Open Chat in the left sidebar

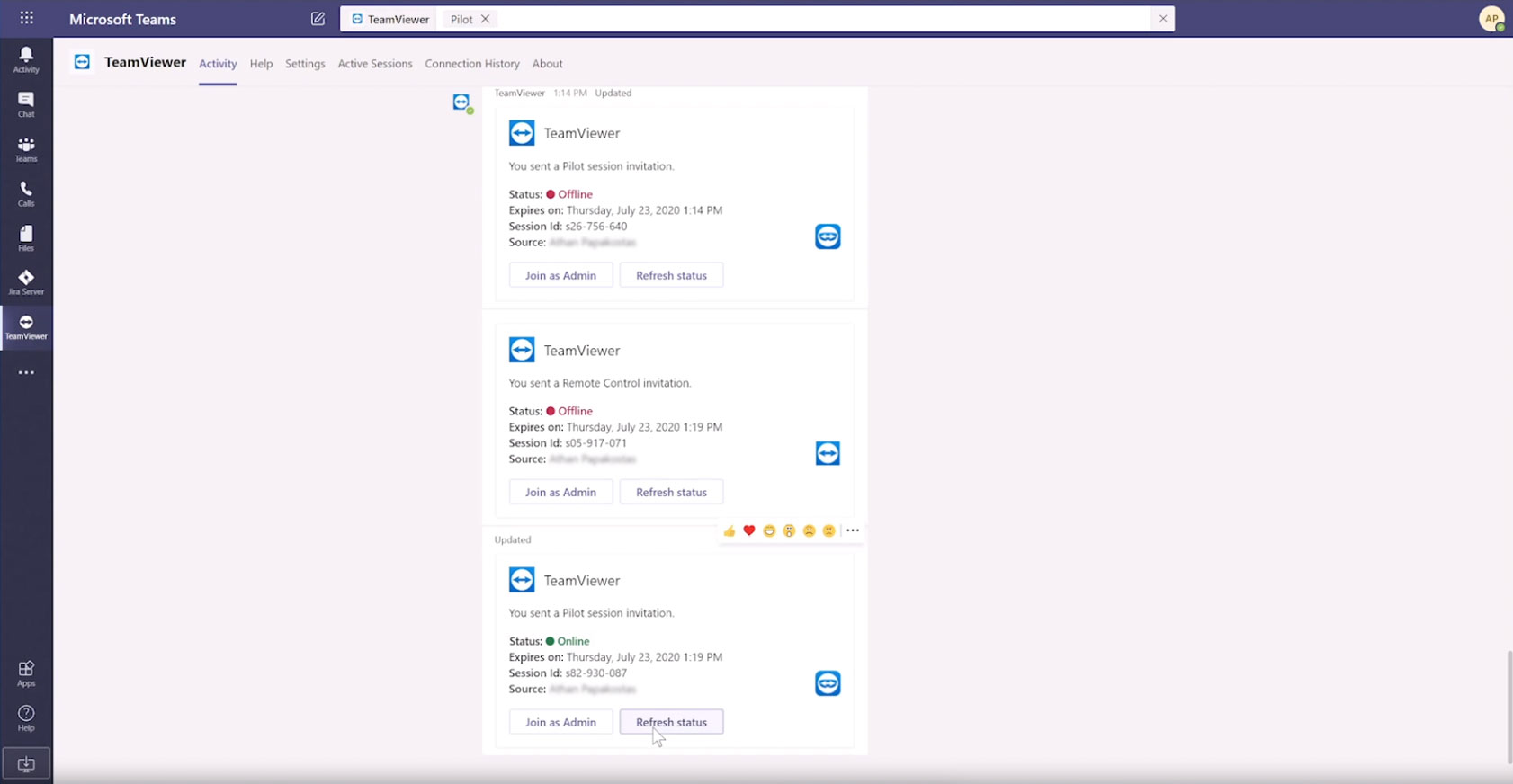[26, 104]
